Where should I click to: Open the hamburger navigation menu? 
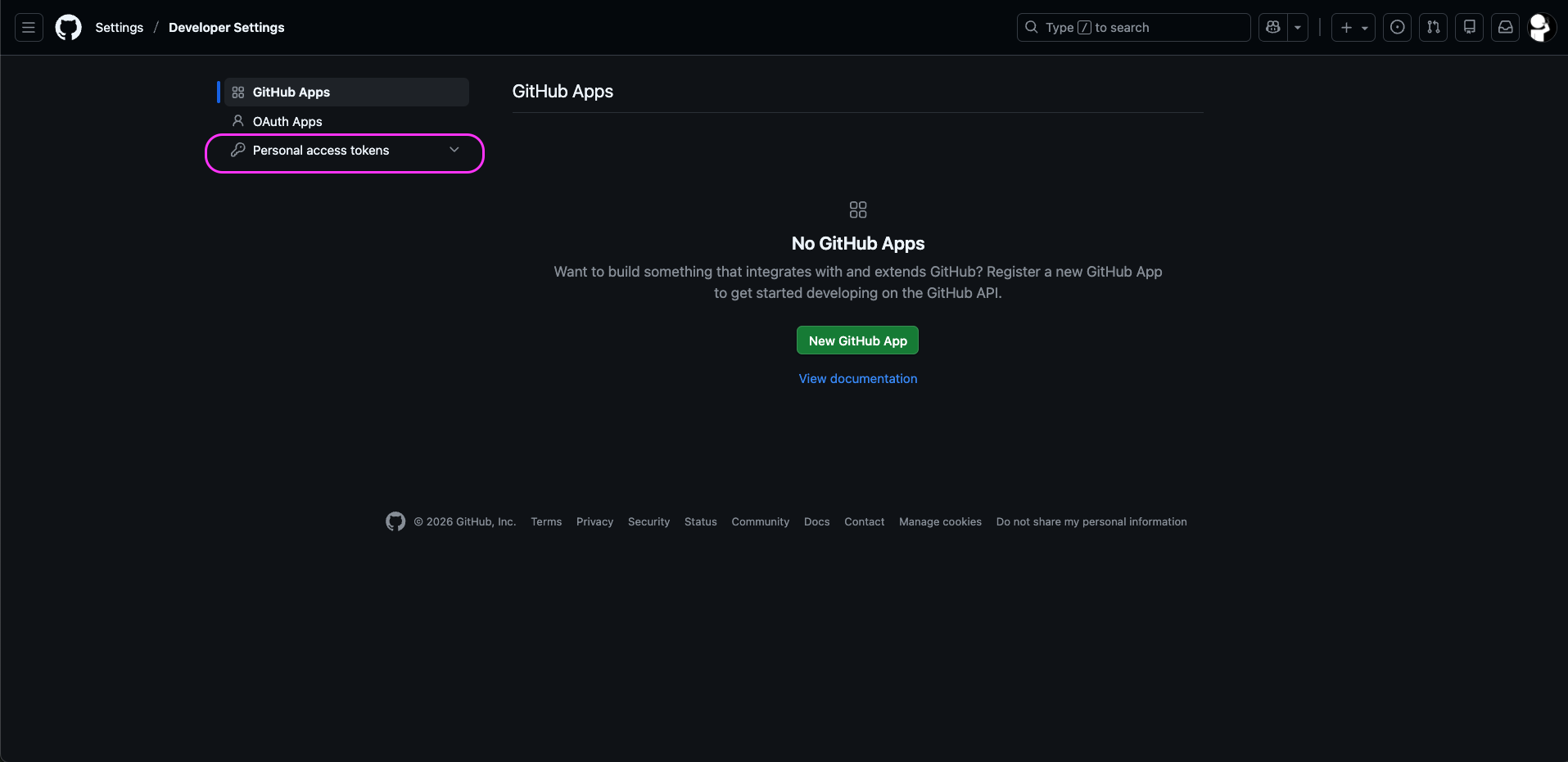[x=29, y=28]
